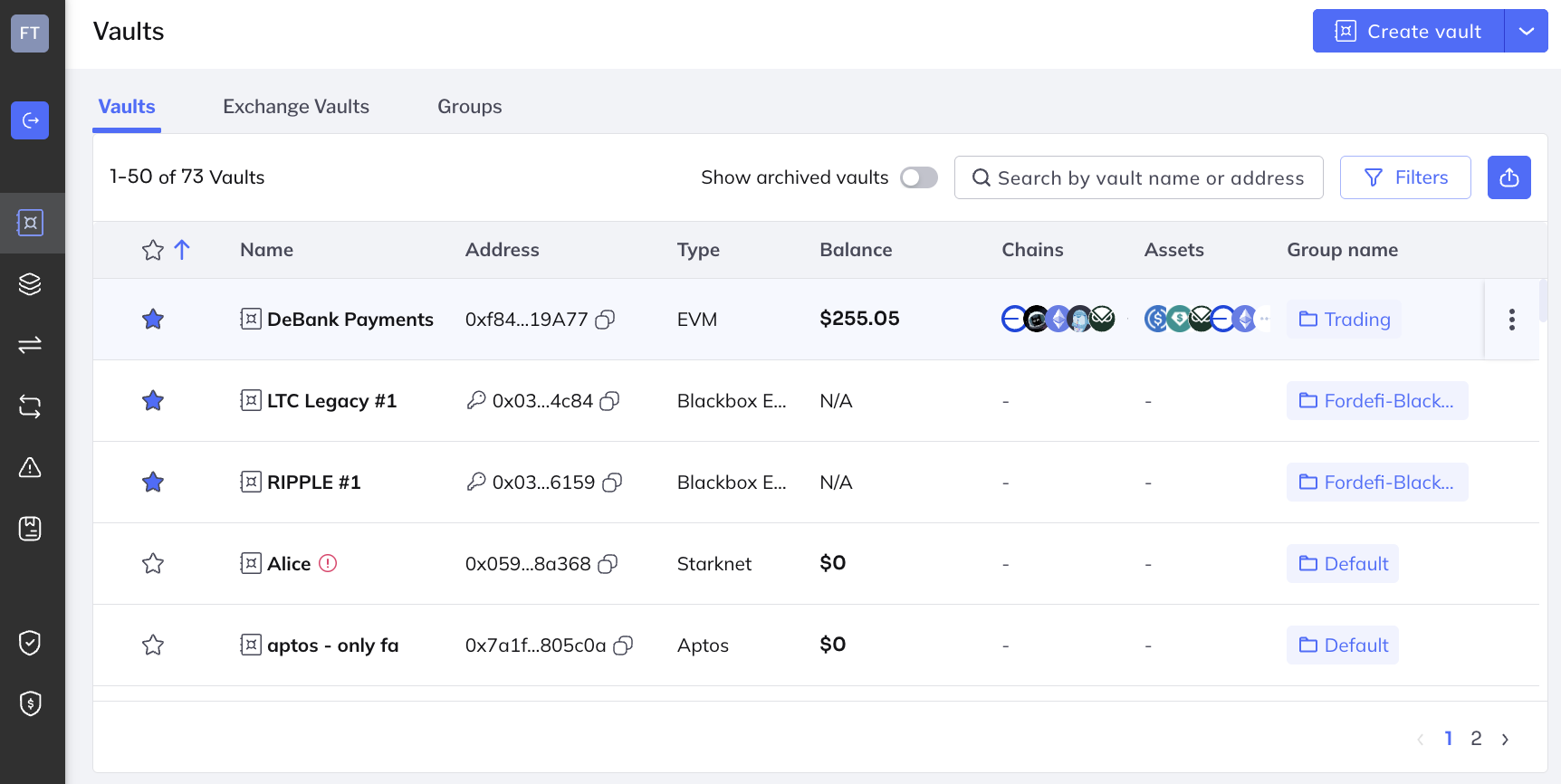Switch to the Groups tab
Image resolution: width=1561 pixels, height=784 pixels.
point(469,107)
